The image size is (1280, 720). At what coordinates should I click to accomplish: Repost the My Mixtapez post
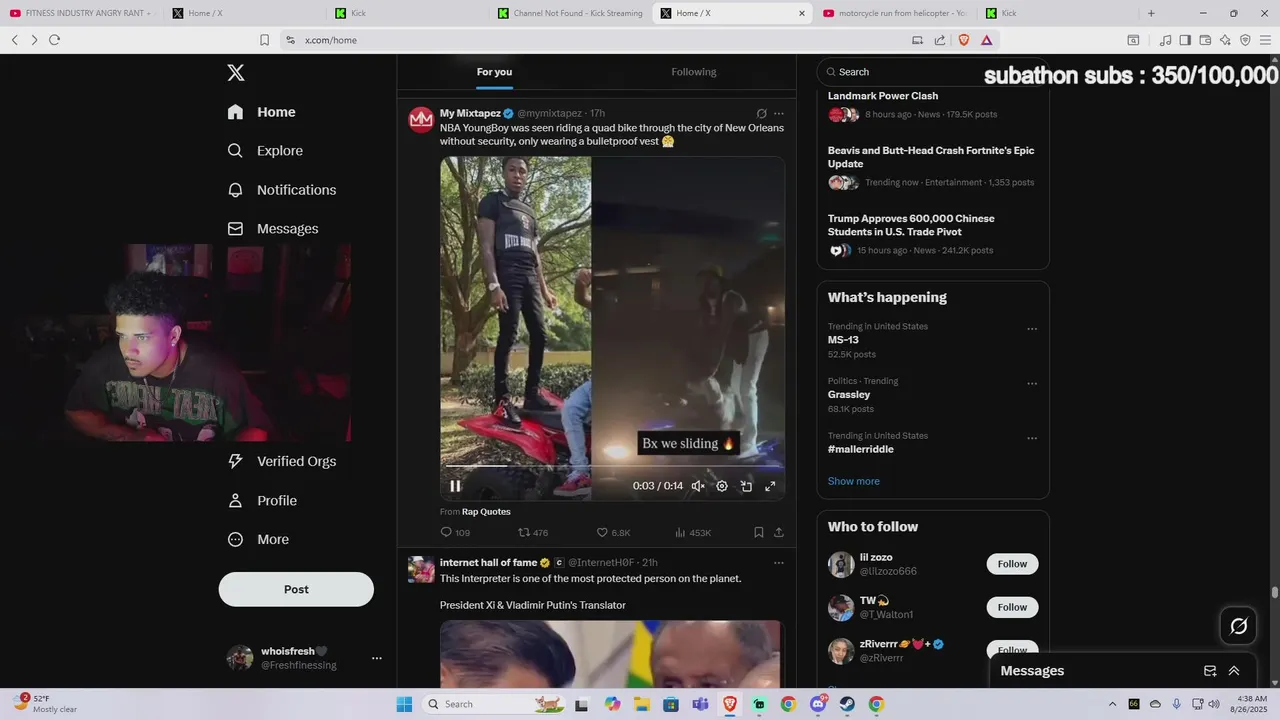533,533
